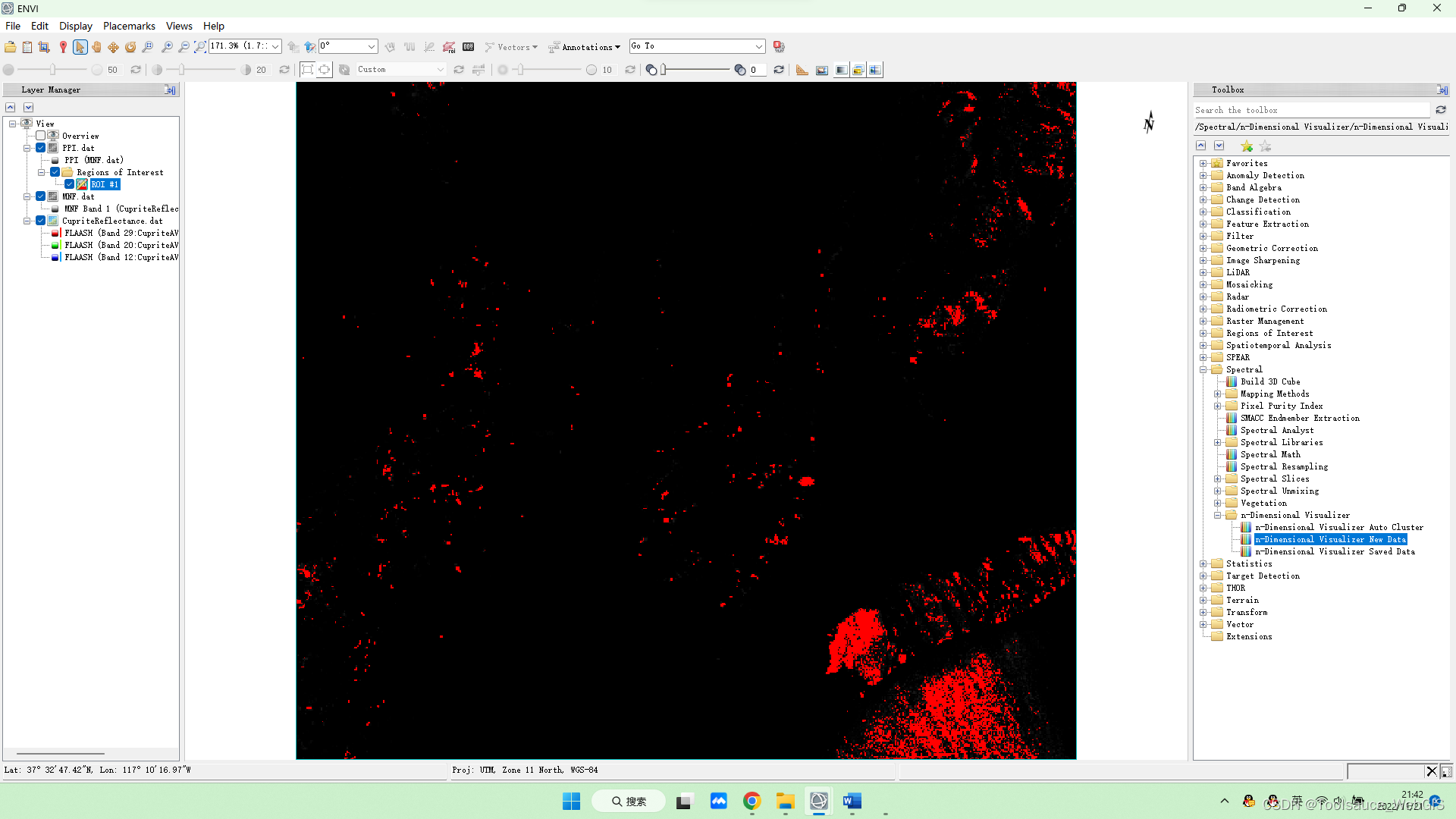
Task: Click the Zoom In magnifier icon
Action: point(167,47)
